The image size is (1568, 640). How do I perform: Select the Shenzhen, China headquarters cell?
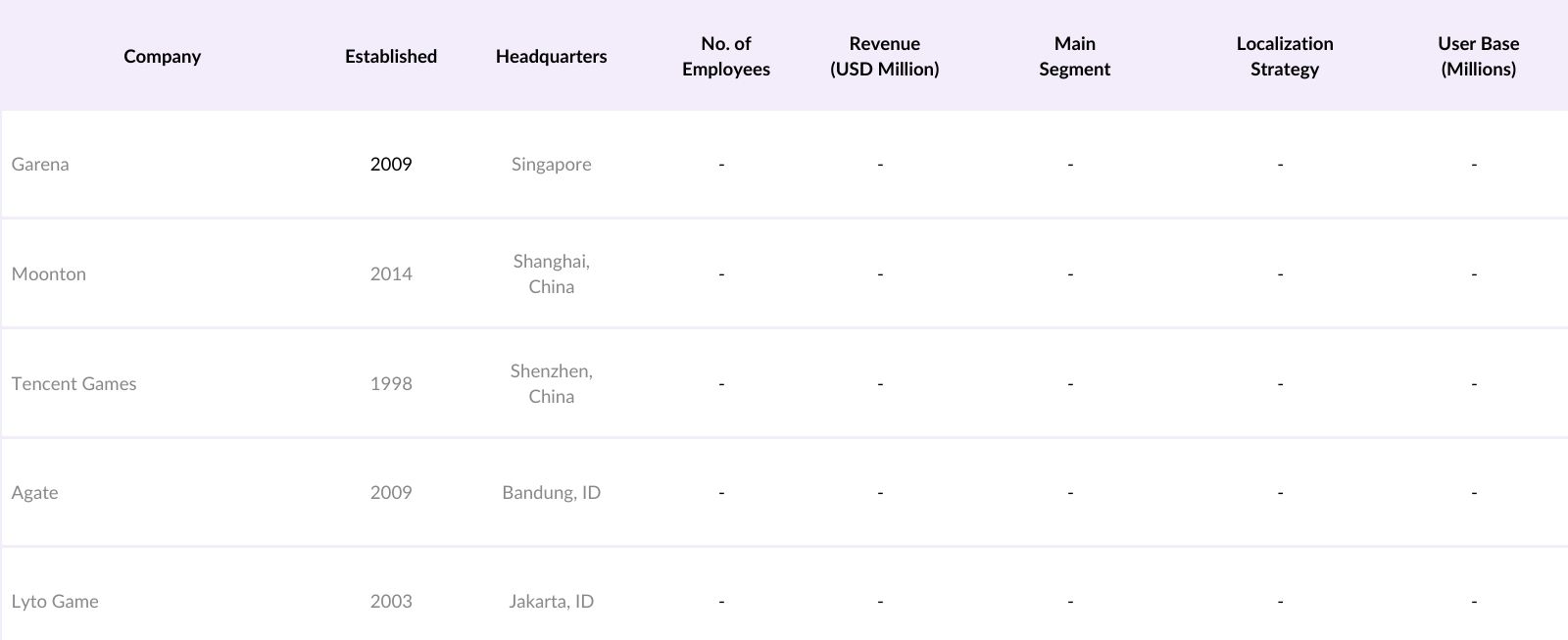coord(551,384)
